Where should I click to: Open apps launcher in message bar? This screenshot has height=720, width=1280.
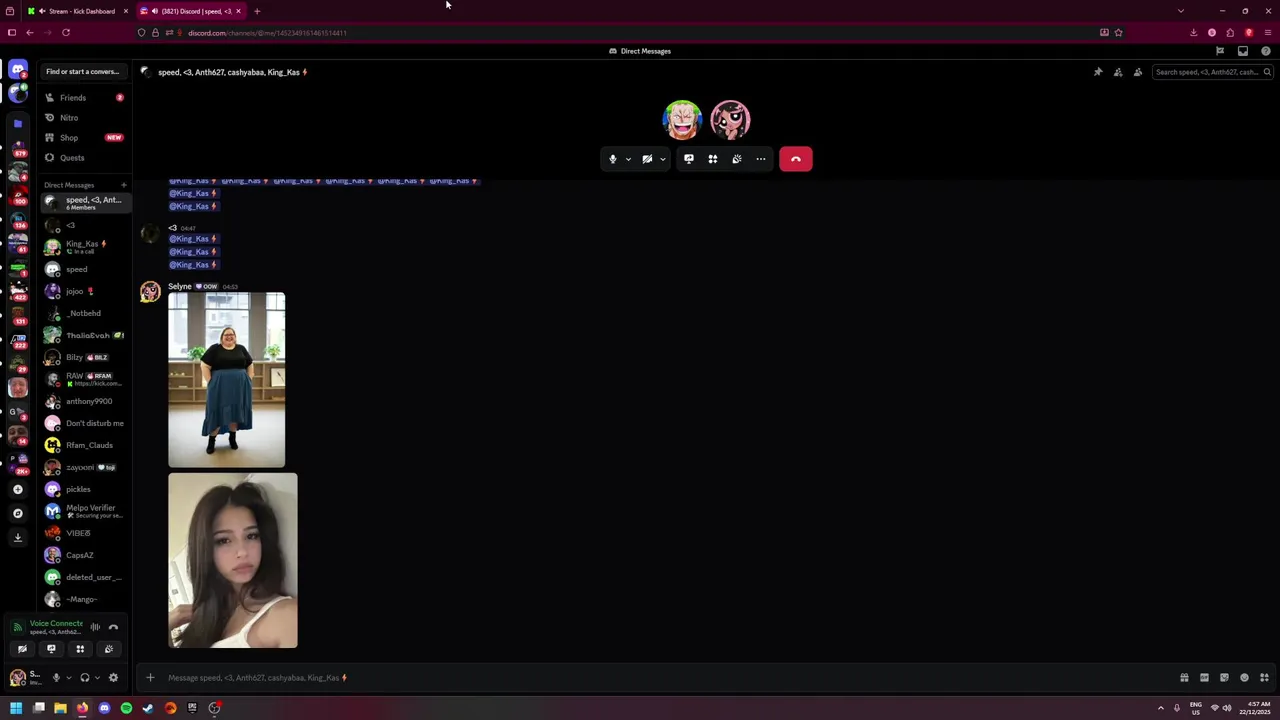[x=1264, y=678]
